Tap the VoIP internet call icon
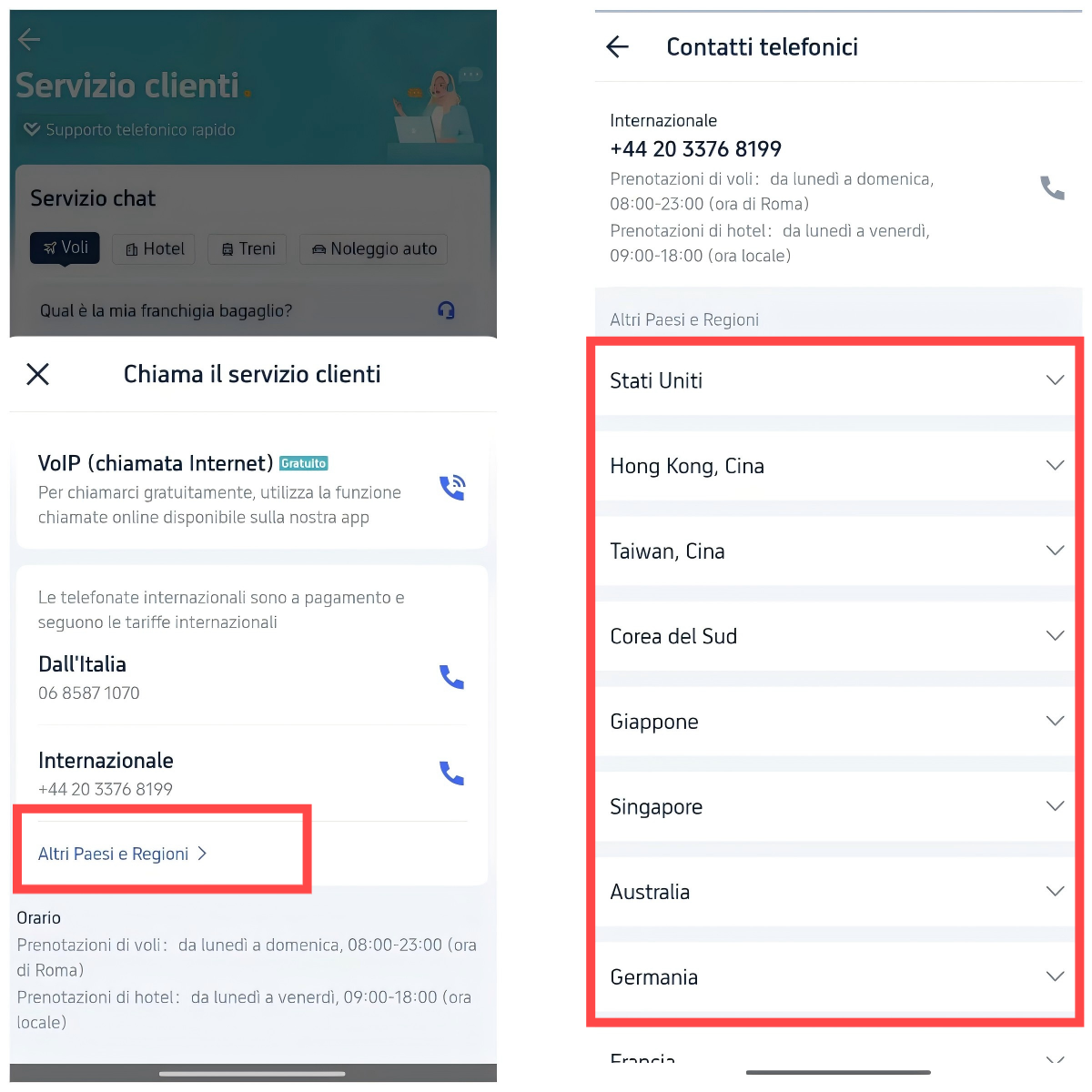 pyautogui.click(x=452, y=488)
